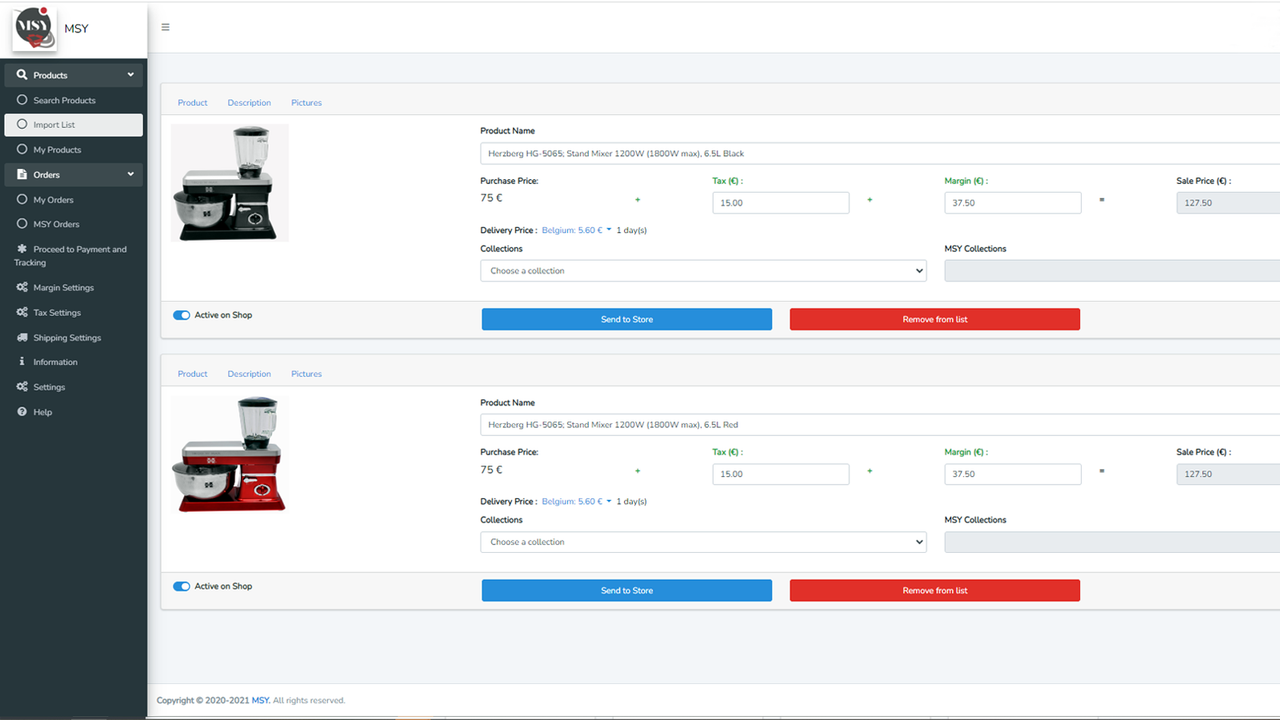Toggle Active on Shop for the Red mixer
The width and height of the screenshot is (1280, 720).
tap(181, 585)
